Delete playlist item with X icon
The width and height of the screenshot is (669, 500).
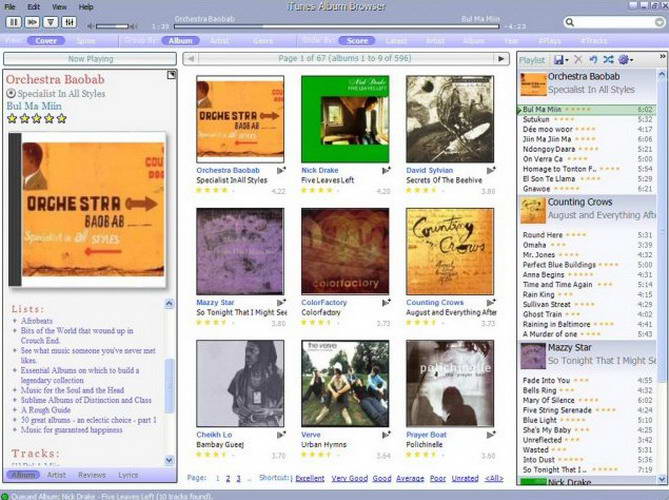[x=578, y=60]
